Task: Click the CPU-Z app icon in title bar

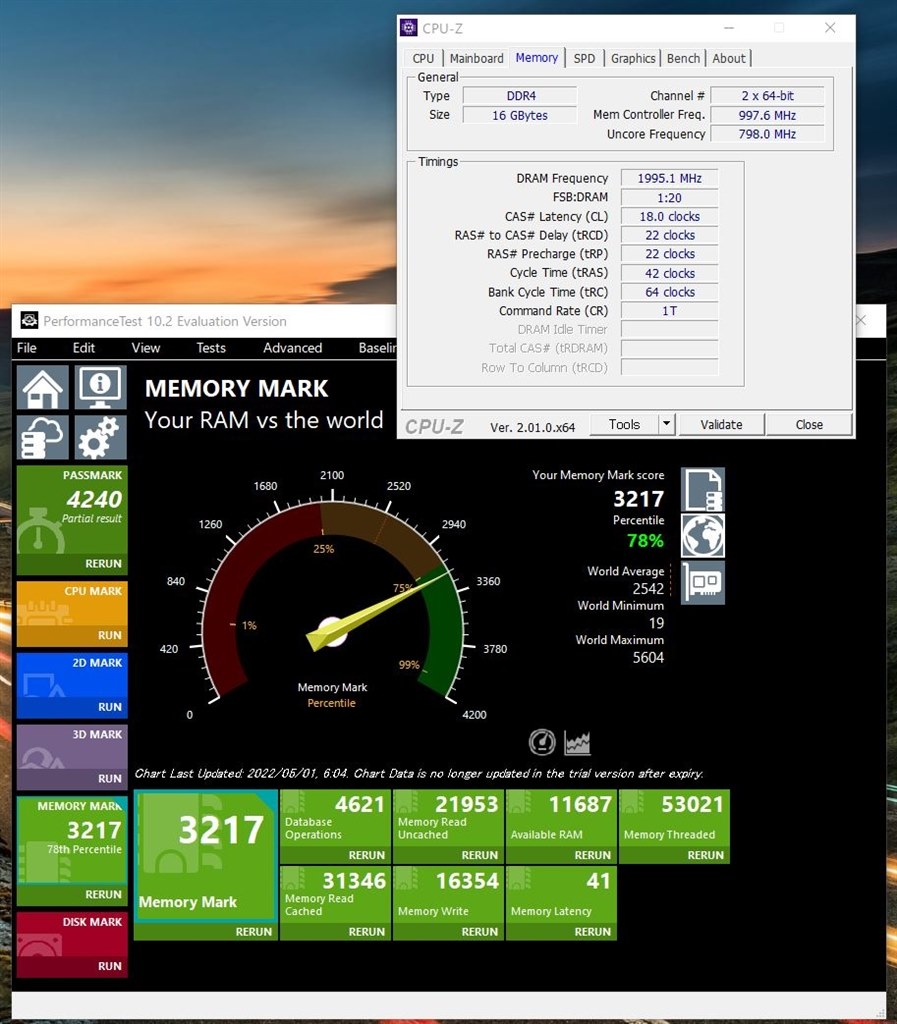Action: pos(409,27)
